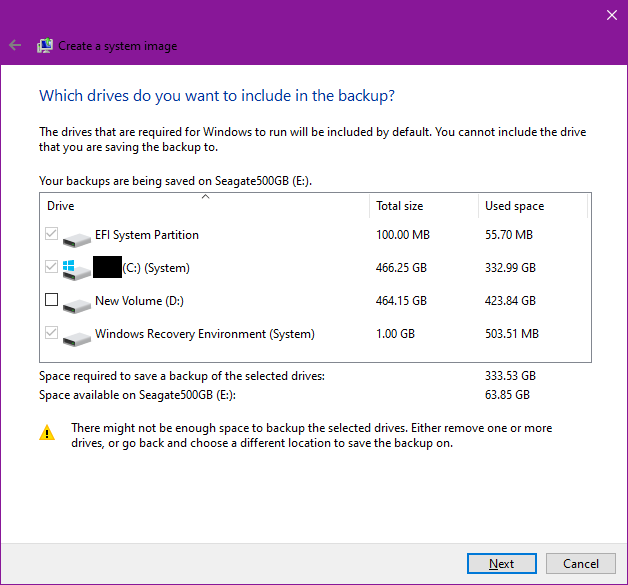Check the New Volume (D:) checkbox

[52, 300]
